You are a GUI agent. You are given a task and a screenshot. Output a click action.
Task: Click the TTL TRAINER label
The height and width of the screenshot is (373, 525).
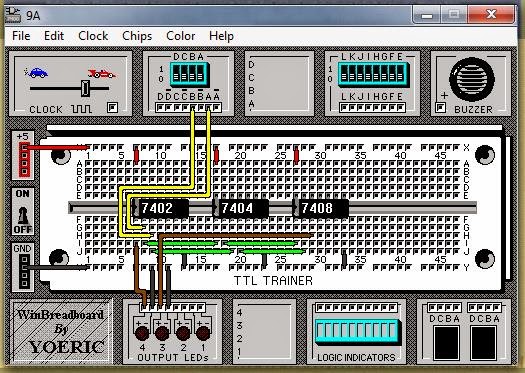click(273, 281)
